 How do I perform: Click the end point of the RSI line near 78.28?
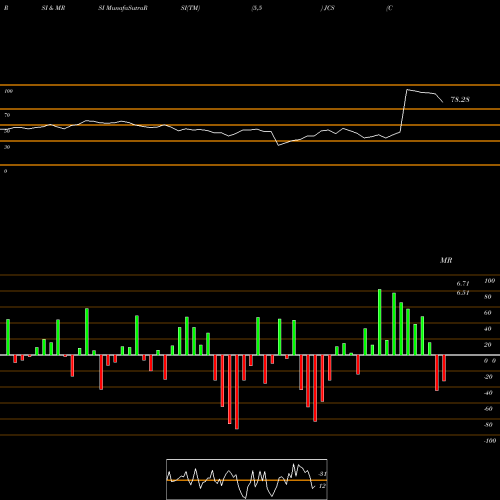point(443,102)
